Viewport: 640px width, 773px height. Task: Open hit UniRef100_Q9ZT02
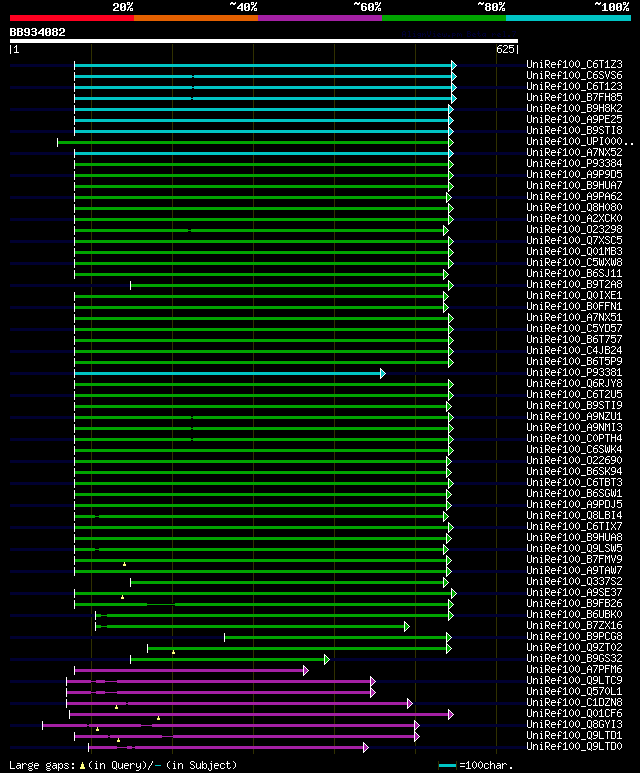click(574, 648)
